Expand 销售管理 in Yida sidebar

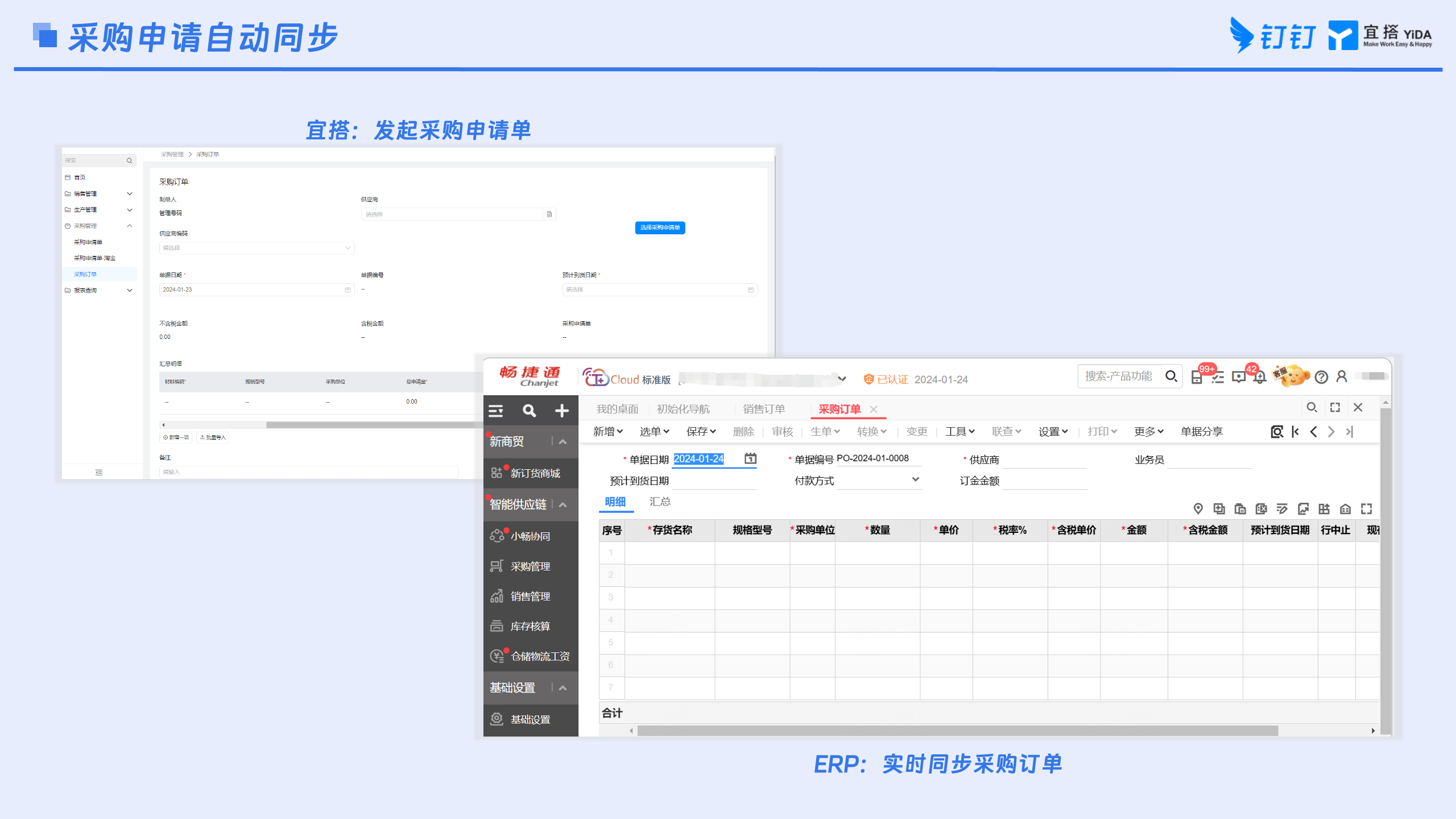pyautogui.click(x=130, y=194)
